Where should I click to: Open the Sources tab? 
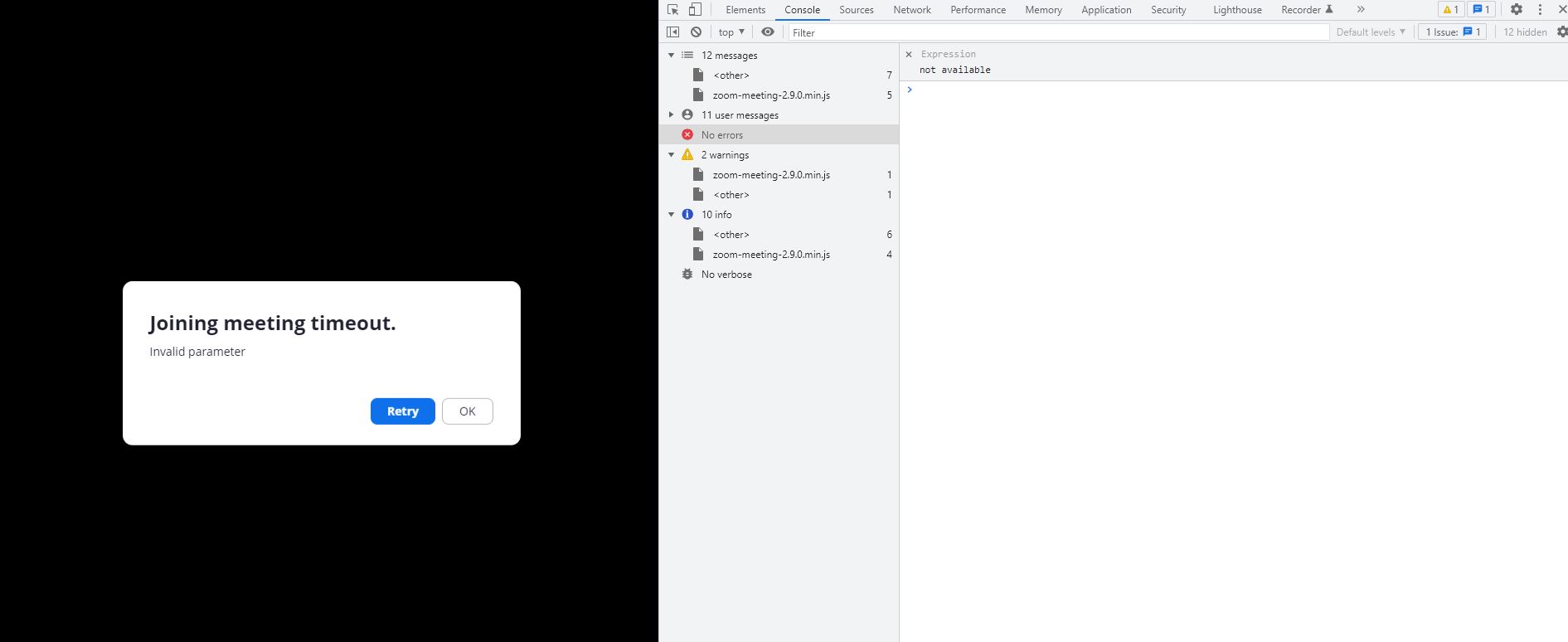[857, 10]
